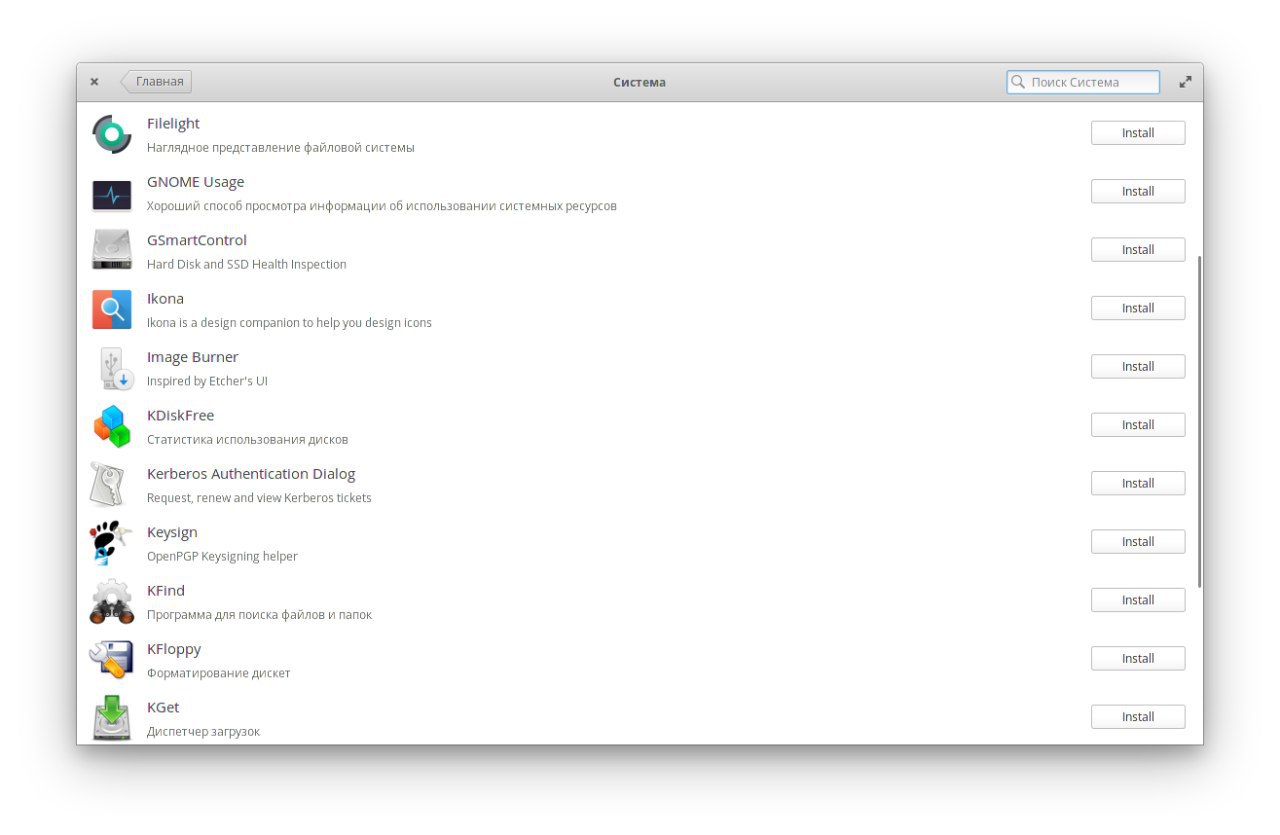Click the Image Burner USB icon
The width and height of the screenshot is (1280, 835).
pyautogui.click(x=114, y=368)
